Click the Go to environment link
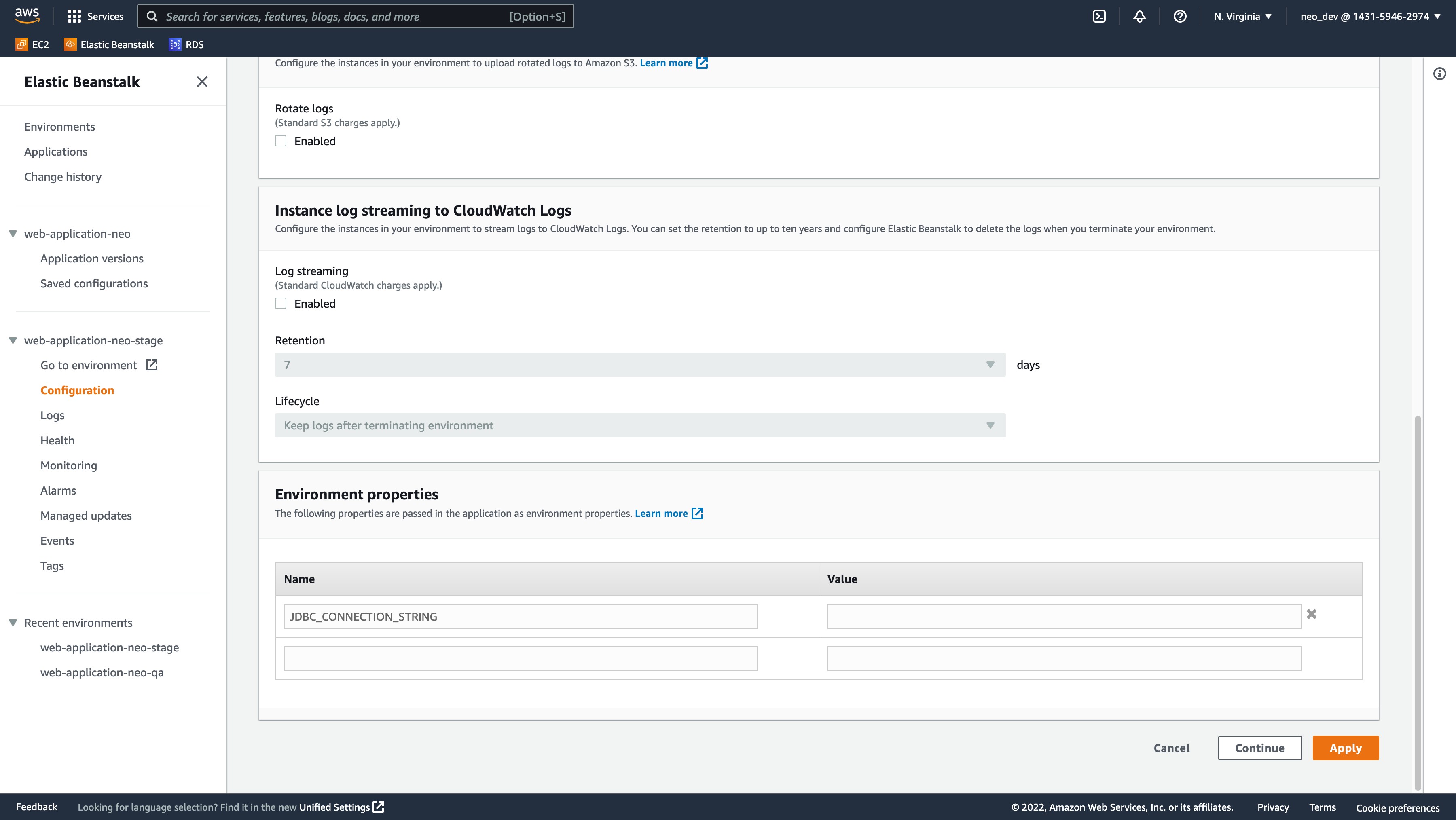The image size is (1456, 820). click(89, 365)
